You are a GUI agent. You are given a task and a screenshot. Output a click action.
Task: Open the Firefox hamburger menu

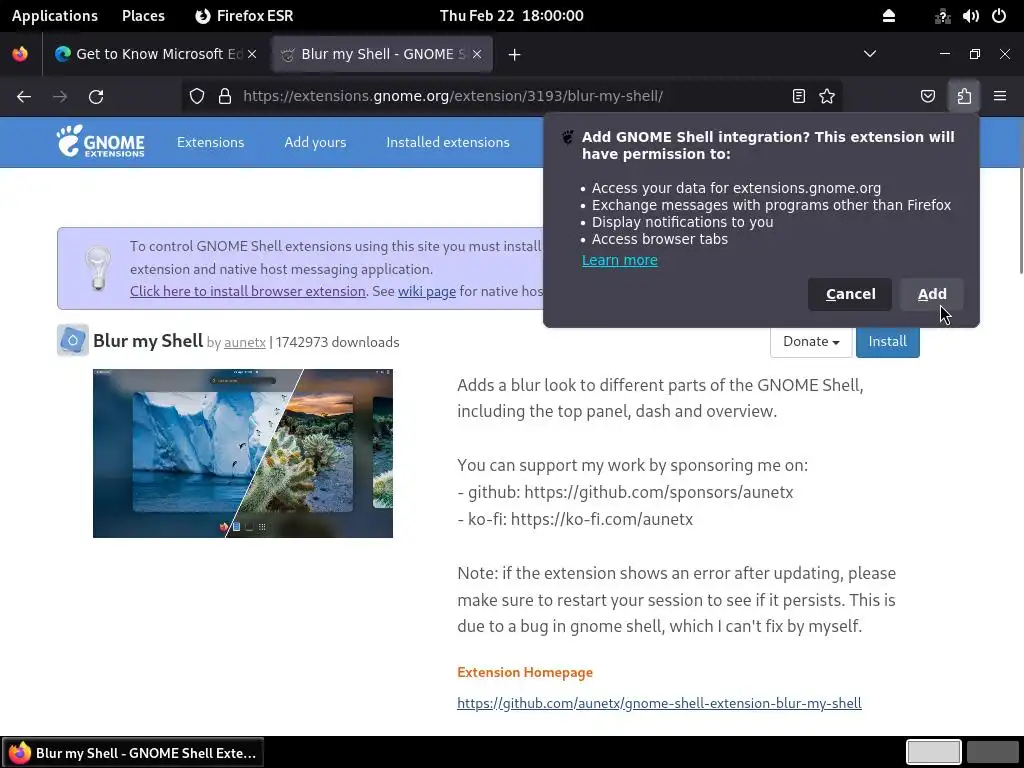click(x=999, y=97)
